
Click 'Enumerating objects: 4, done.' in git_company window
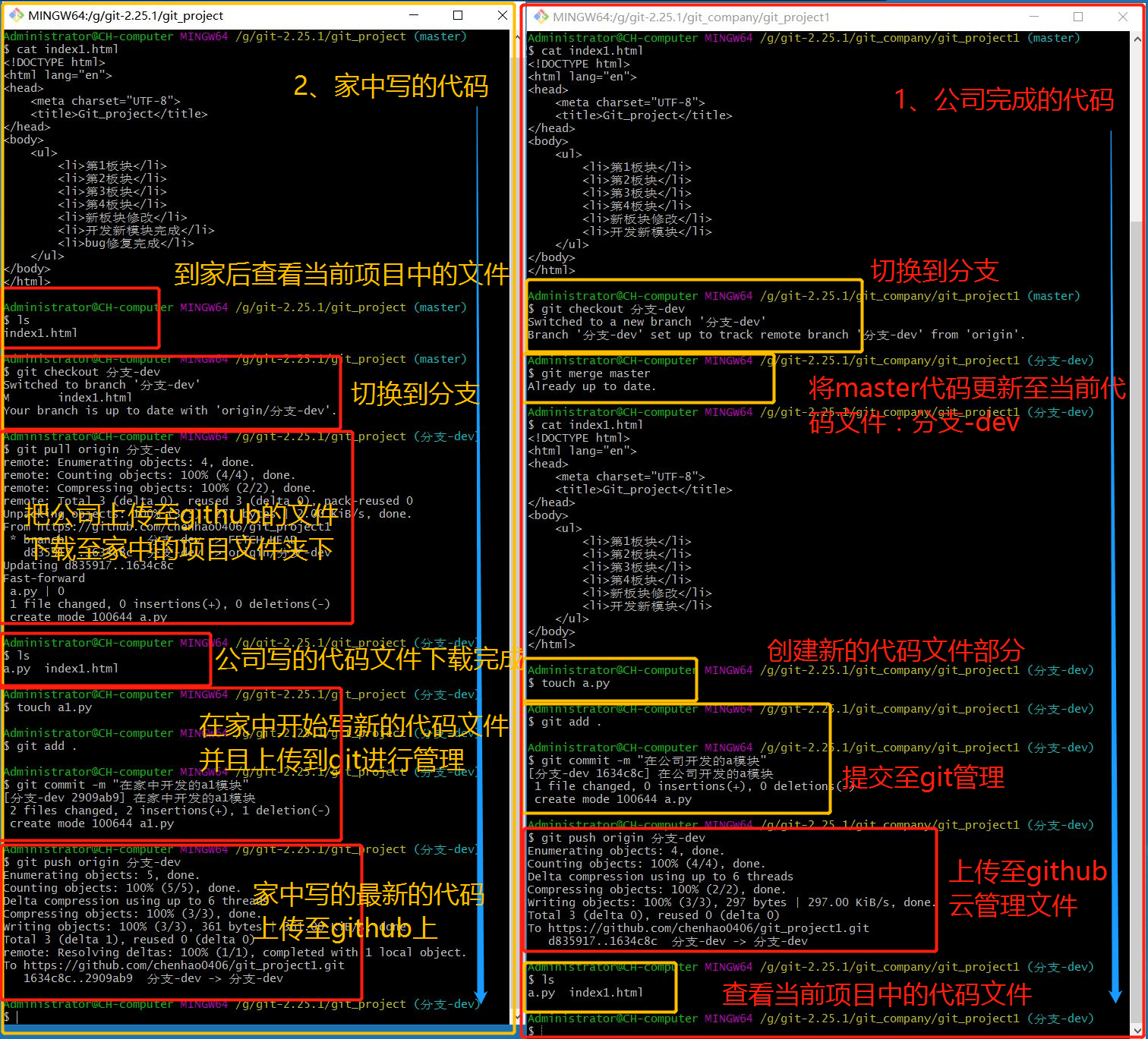click(x=626, y=851)
